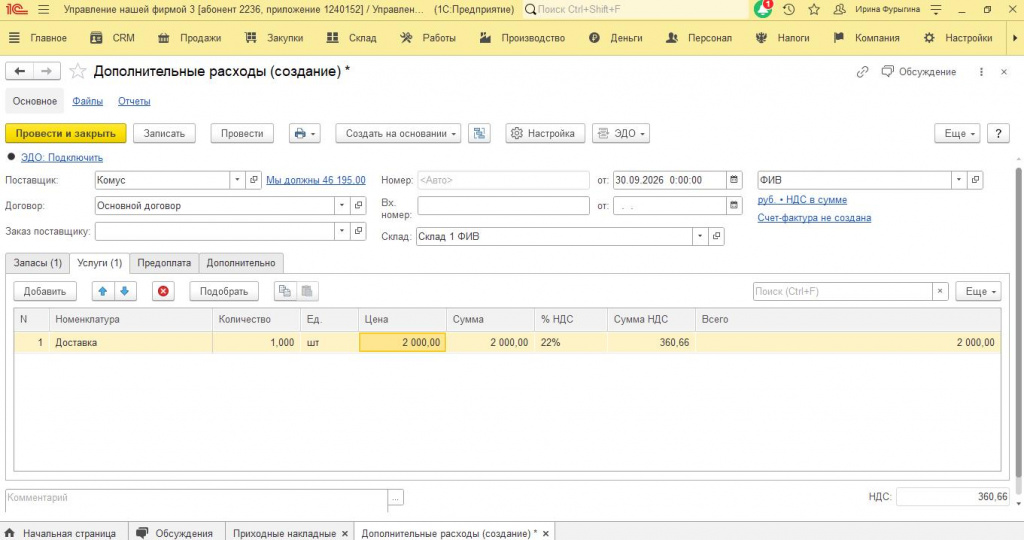
Task: Open the Продажи section menu
Action: 190,38
